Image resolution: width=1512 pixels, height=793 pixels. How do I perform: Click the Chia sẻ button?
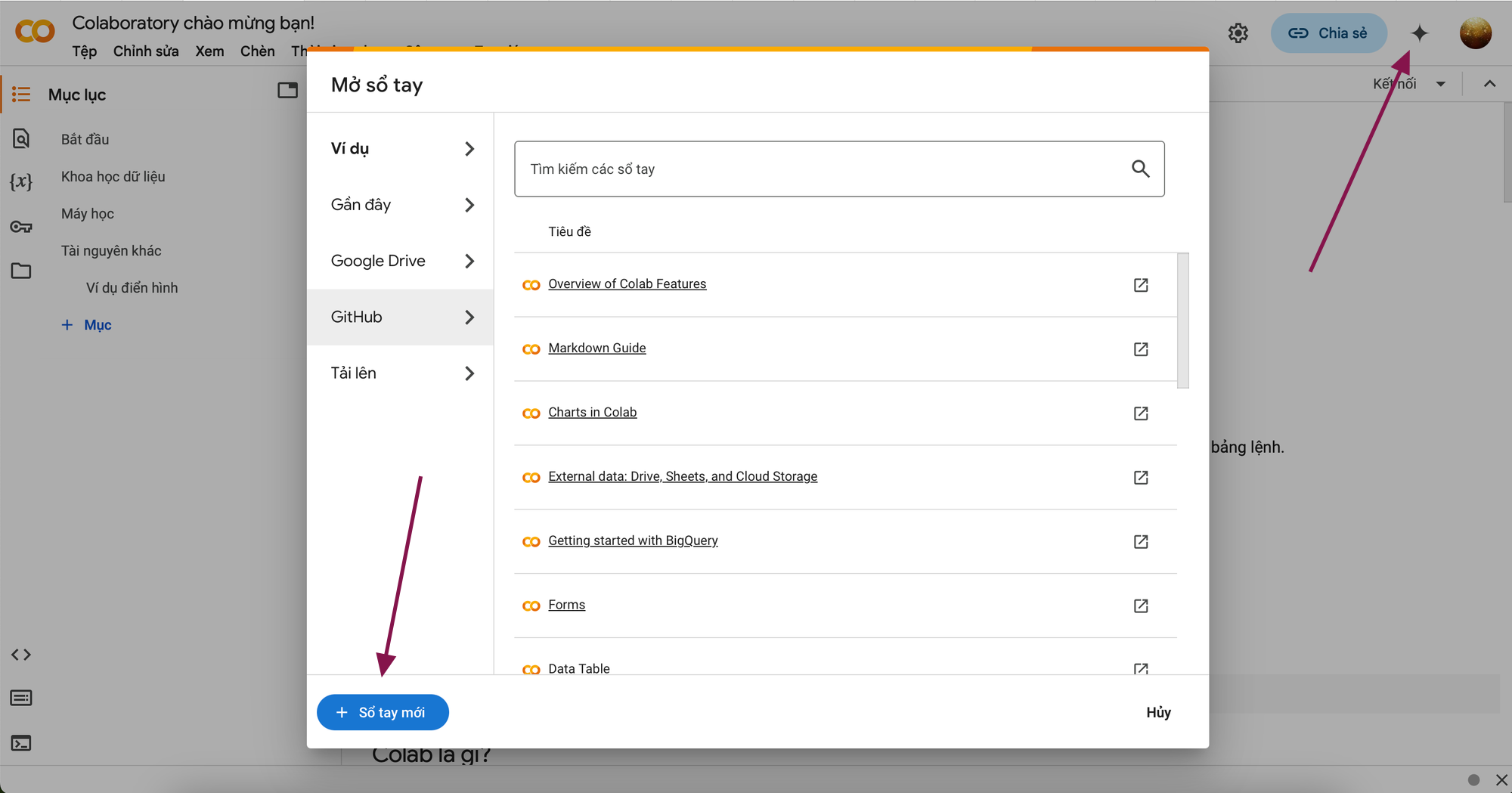(1328, 33)
